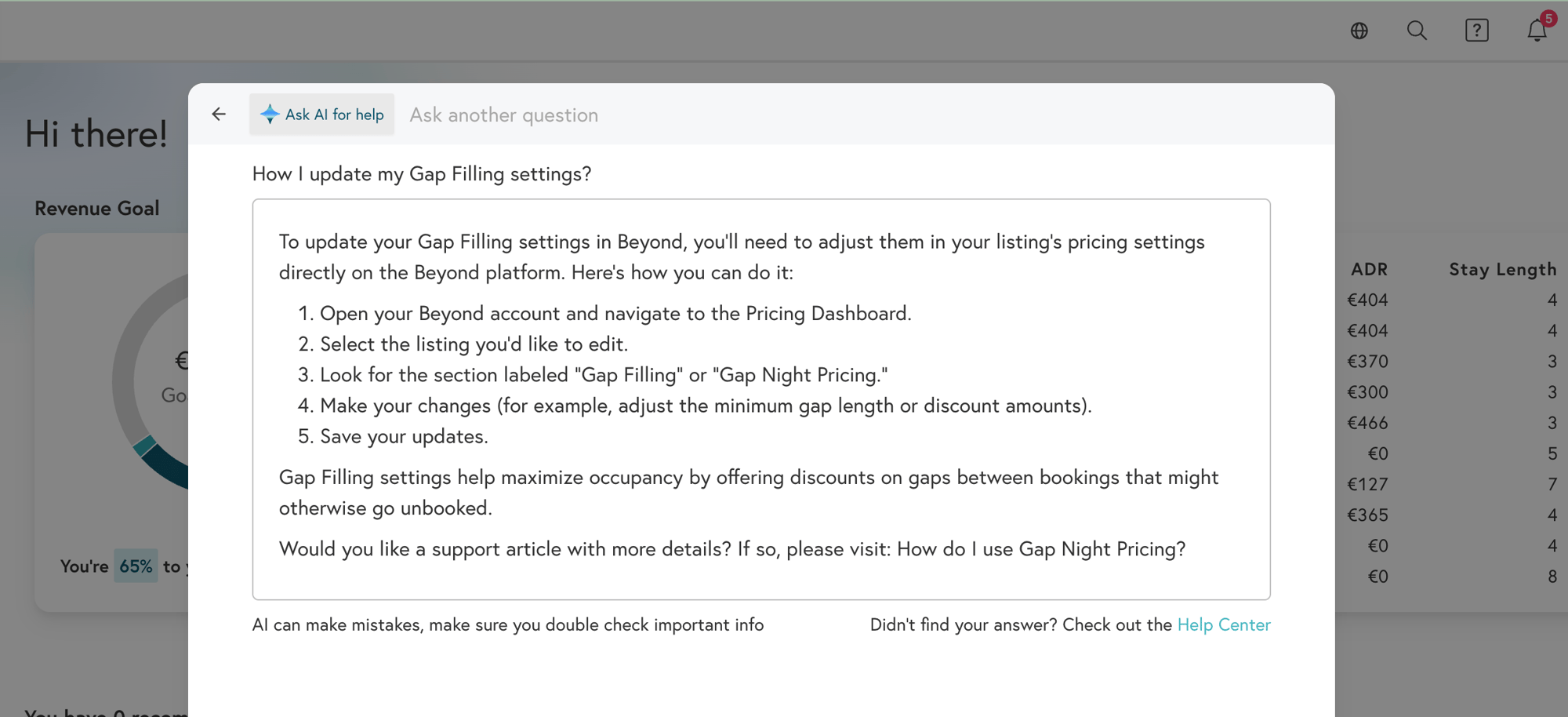The width and height of the screenshot is (1568, 717).
Task: Click step 'Select the listing you'd like to edit.'
Action: (474, 344)
